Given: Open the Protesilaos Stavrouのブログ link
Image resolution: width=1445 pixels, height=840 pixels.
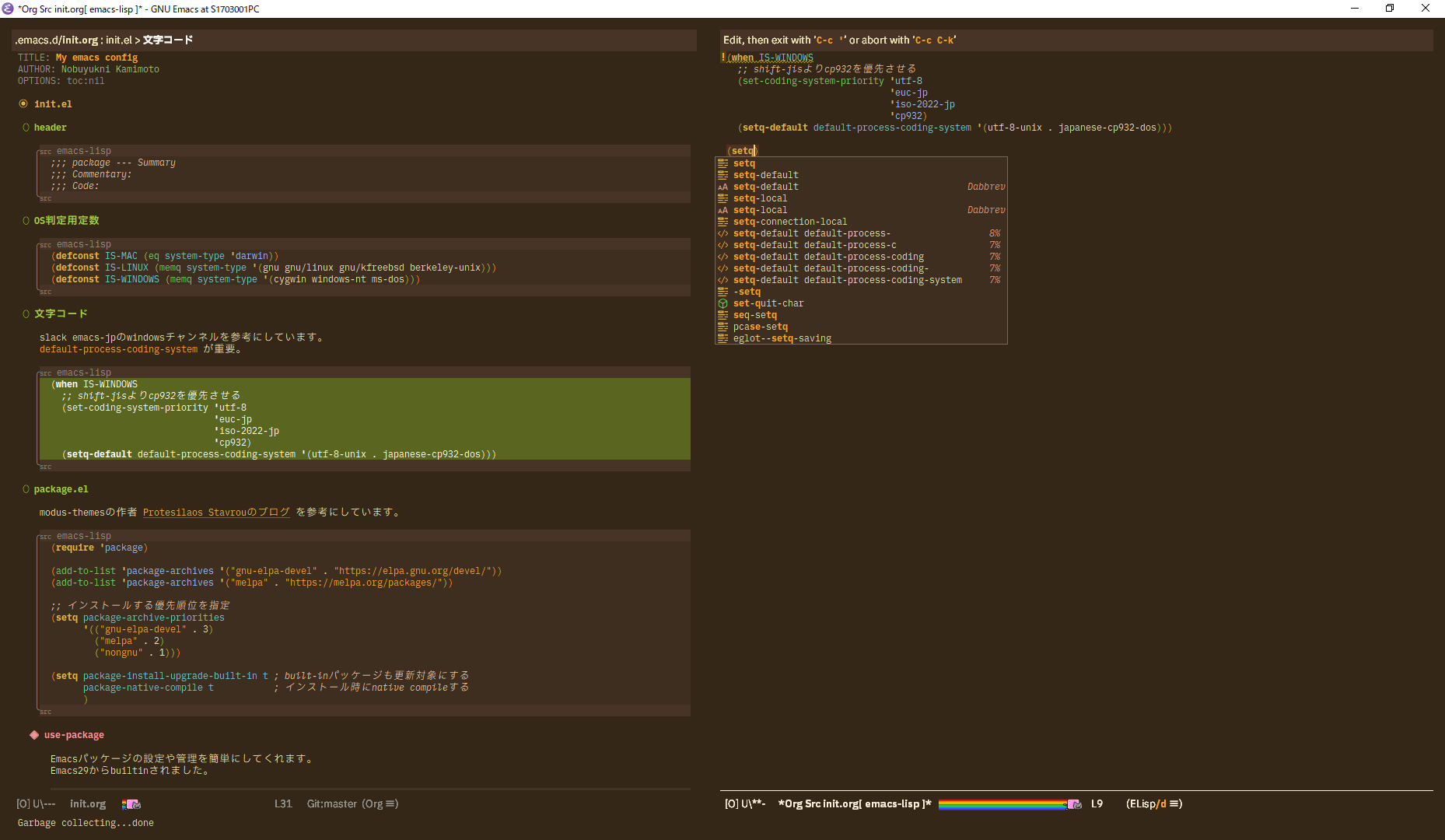Looking at the screenshot, I should pyautogui.click(x=216, y=512).
